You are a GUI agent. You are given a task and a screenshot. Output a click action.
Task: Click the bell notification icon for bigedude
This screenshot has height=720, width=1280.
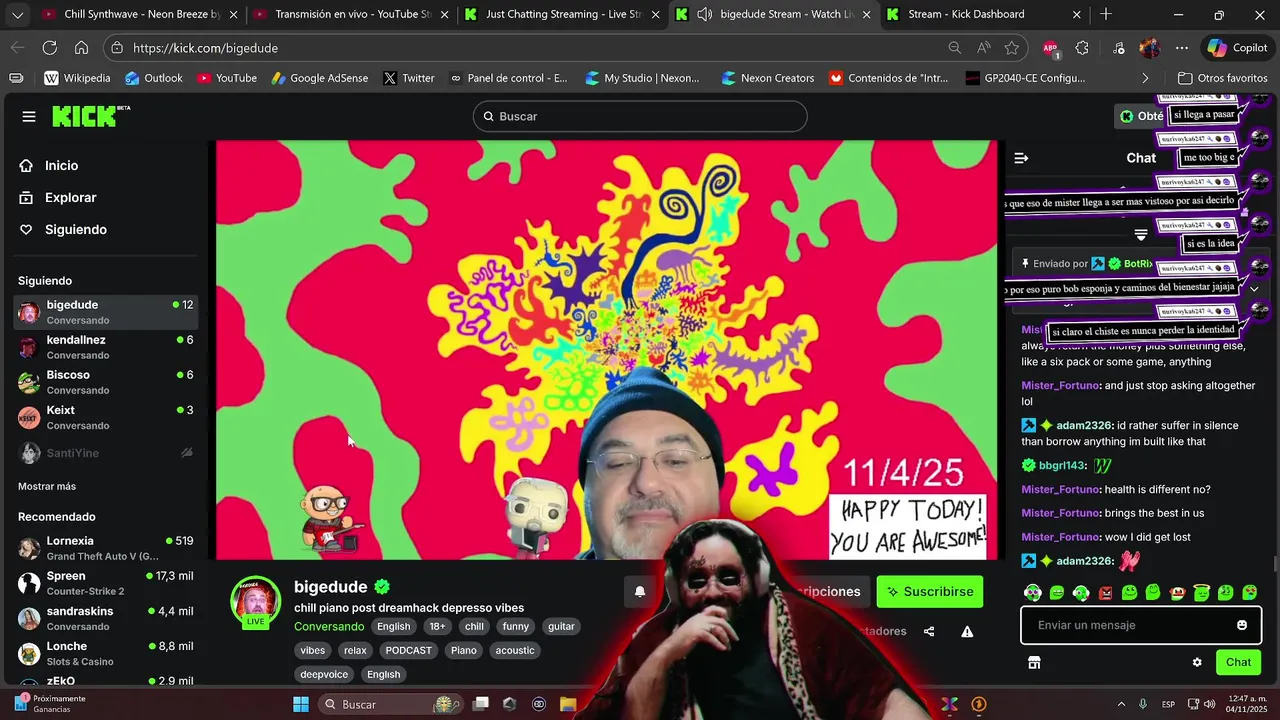pos(640,591)
